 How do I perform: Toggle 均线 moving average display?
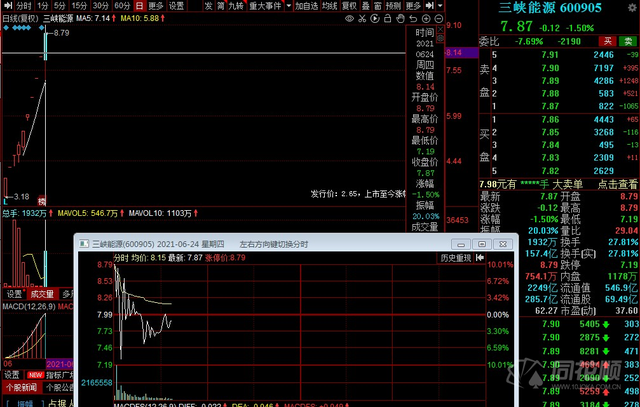click(334, 6)
